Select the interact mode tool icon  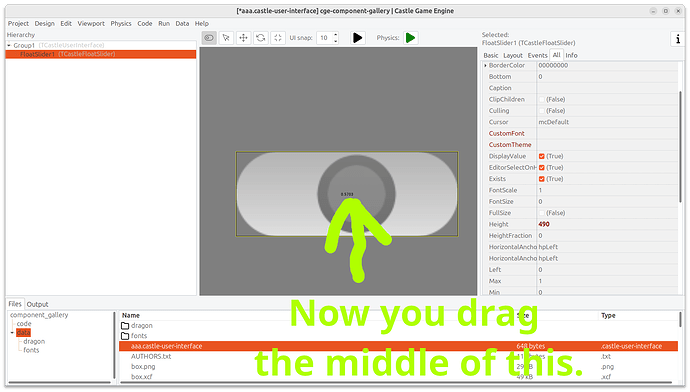pos(209,38)
